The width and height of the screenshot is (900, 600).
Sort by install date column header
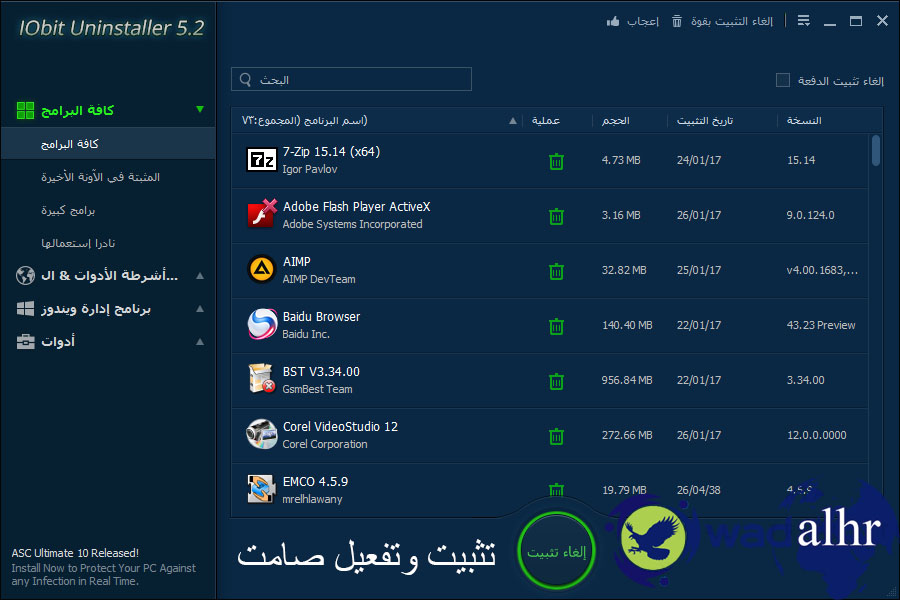coord(704,121)
